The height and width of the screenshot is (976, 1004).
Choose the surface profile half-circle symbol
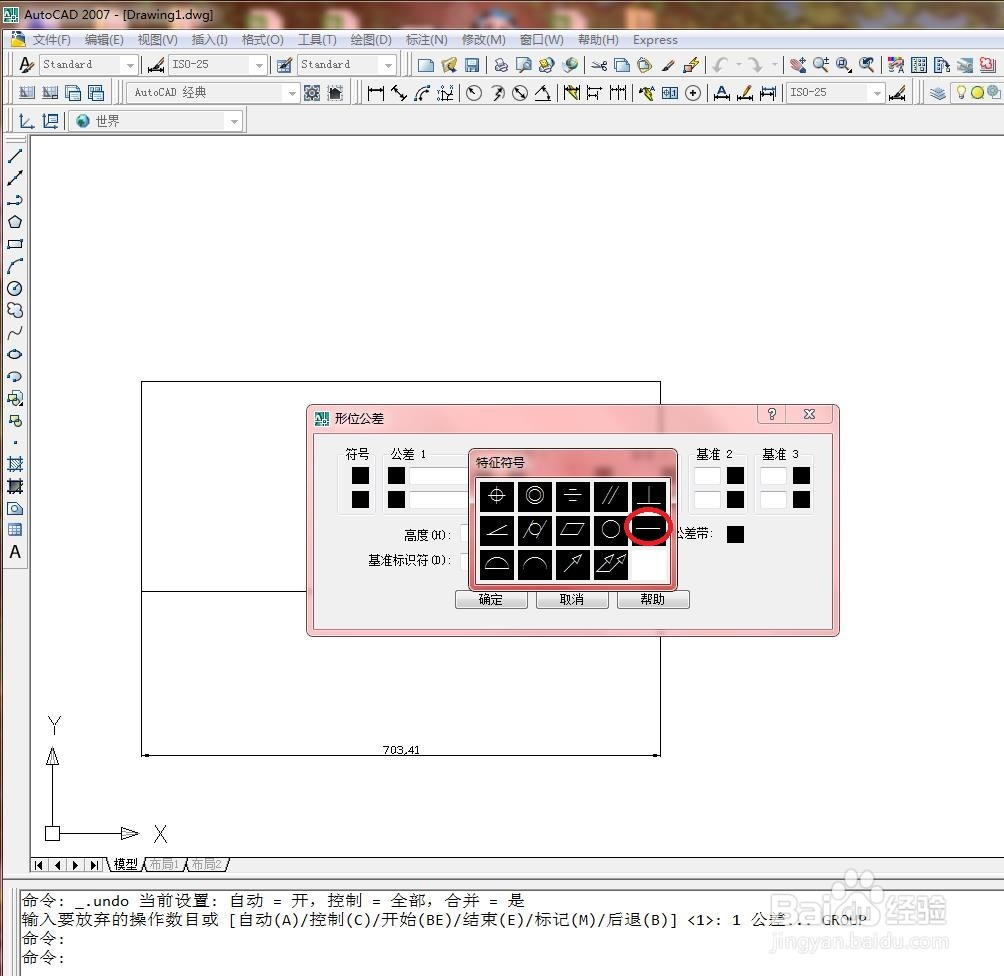(496, 564)
